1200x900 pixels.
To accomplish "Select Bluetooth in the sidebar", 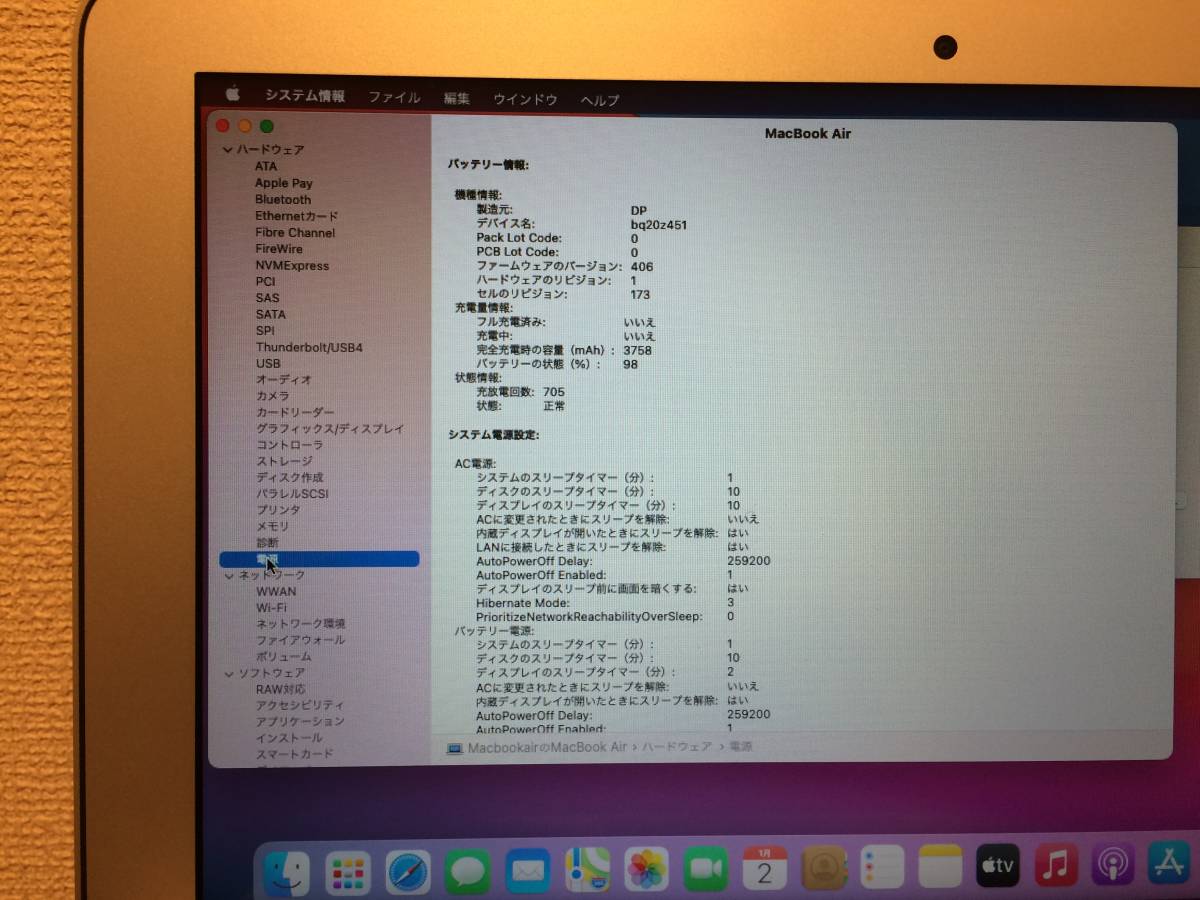I will pos(283,199).
